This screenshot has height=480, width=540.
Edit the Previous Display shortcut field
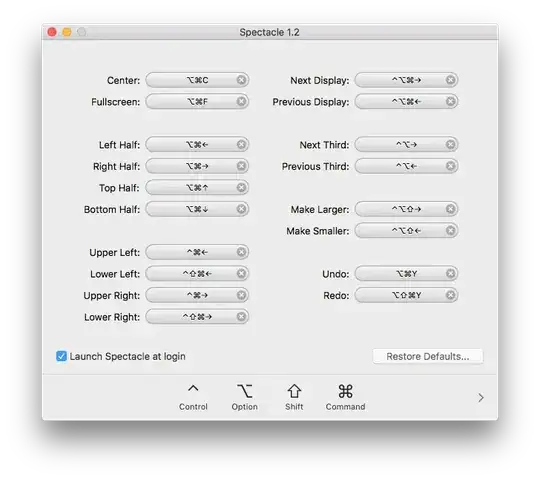click(x=406, y=101)
